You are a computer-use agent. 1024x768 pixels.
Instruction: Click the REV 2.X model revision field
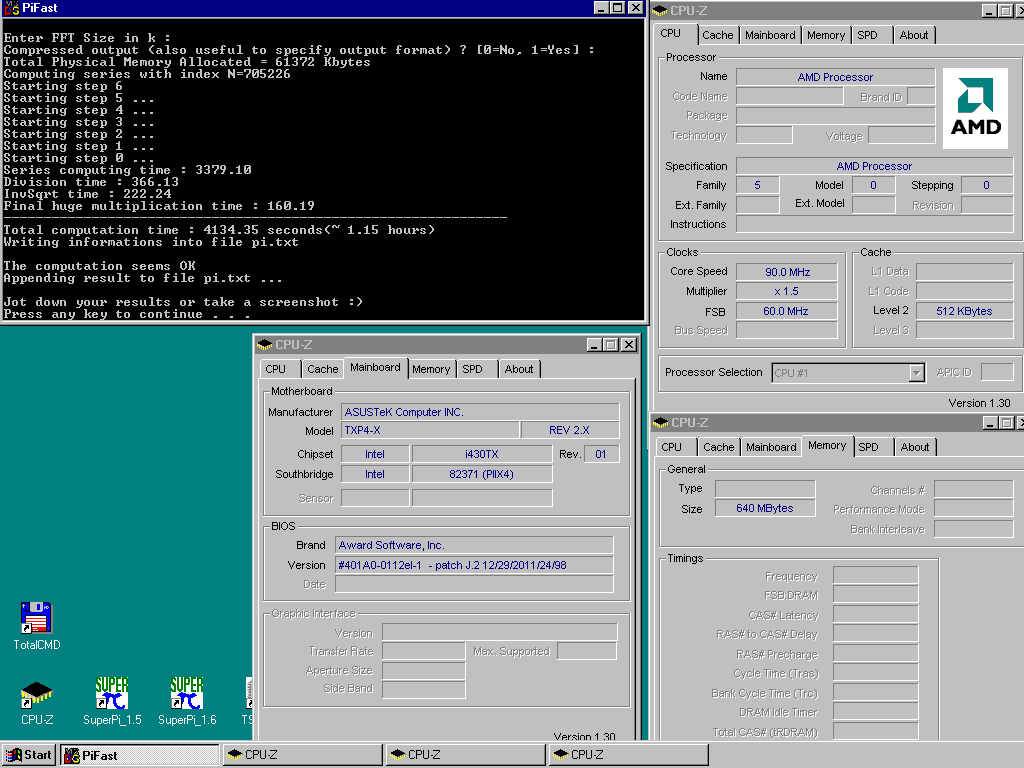pos(569,430)
